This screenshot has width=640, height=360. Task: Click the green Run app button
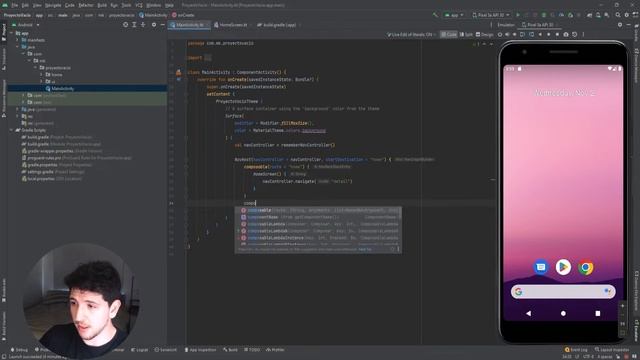click(x=518, y=15)
